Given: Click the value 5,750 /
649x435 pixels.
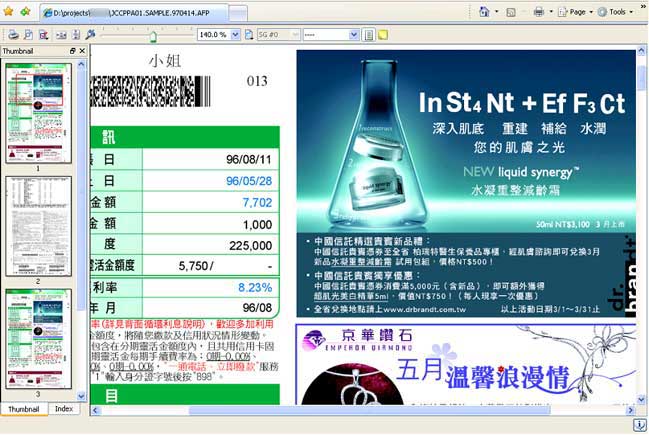Looking at the screenshot, I should [196, 266].
